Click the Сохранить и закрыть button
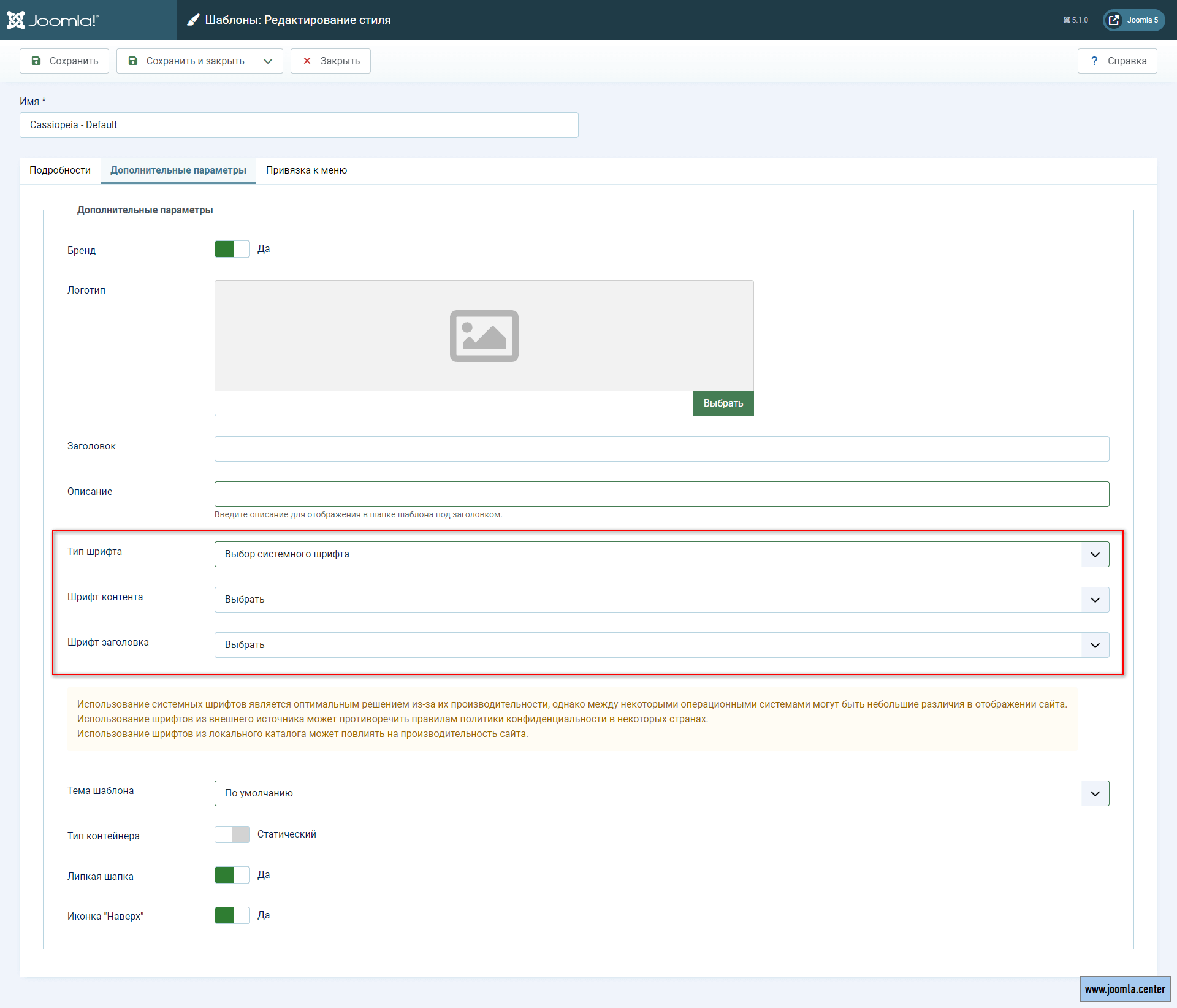Screen dimensions: 1177x1008 185,61
